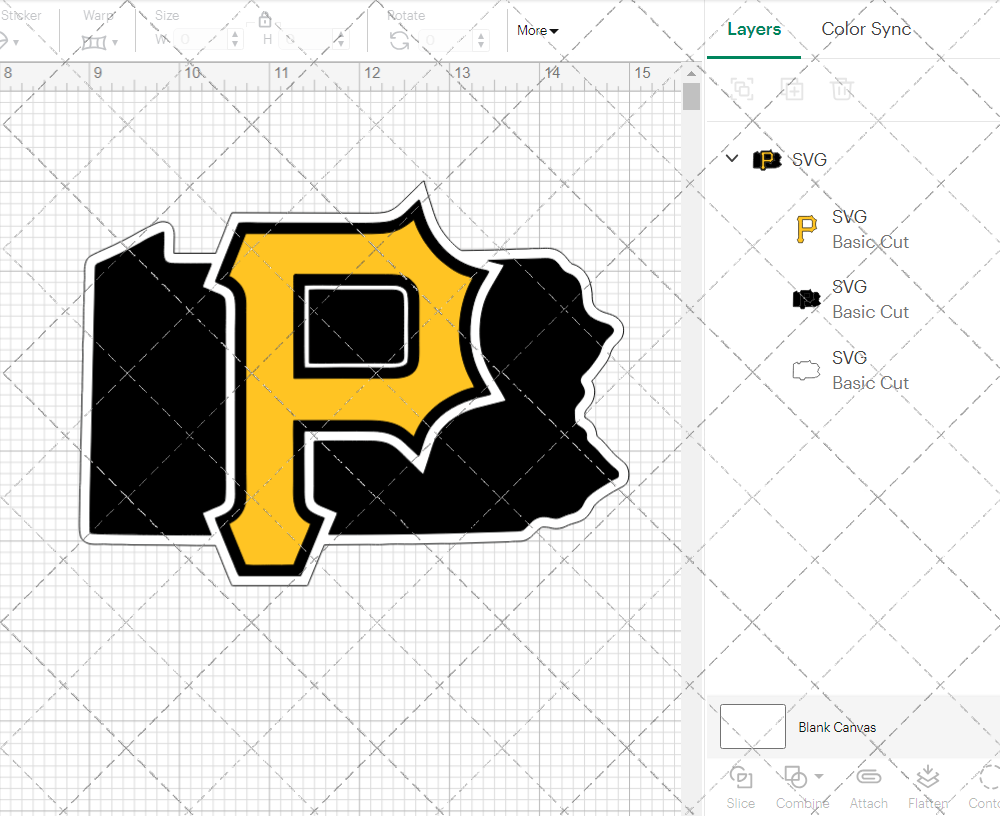Viewport: 1000px width, 816px height.
Task: Click the yellow P layer thumbnail
Action: pos(806,229)
